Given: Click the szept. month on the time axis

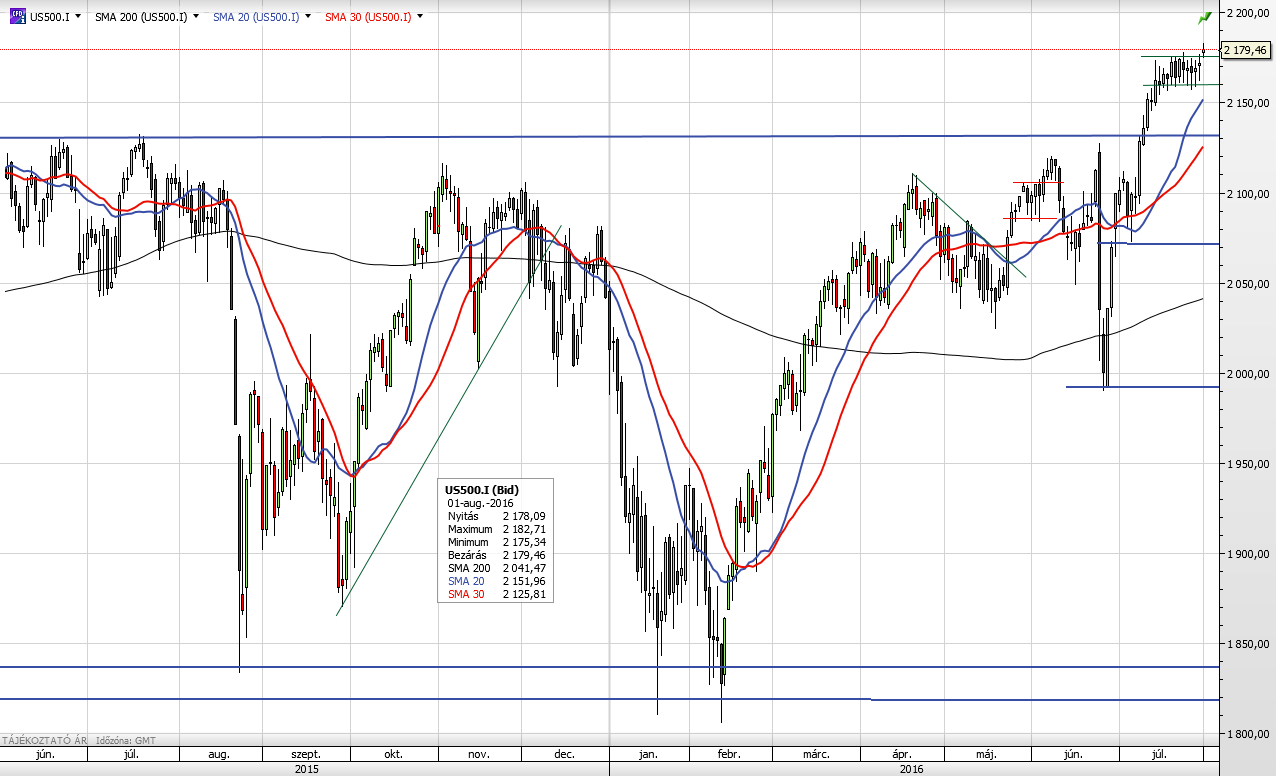Looking at the screenshot, I should (306, 755).
